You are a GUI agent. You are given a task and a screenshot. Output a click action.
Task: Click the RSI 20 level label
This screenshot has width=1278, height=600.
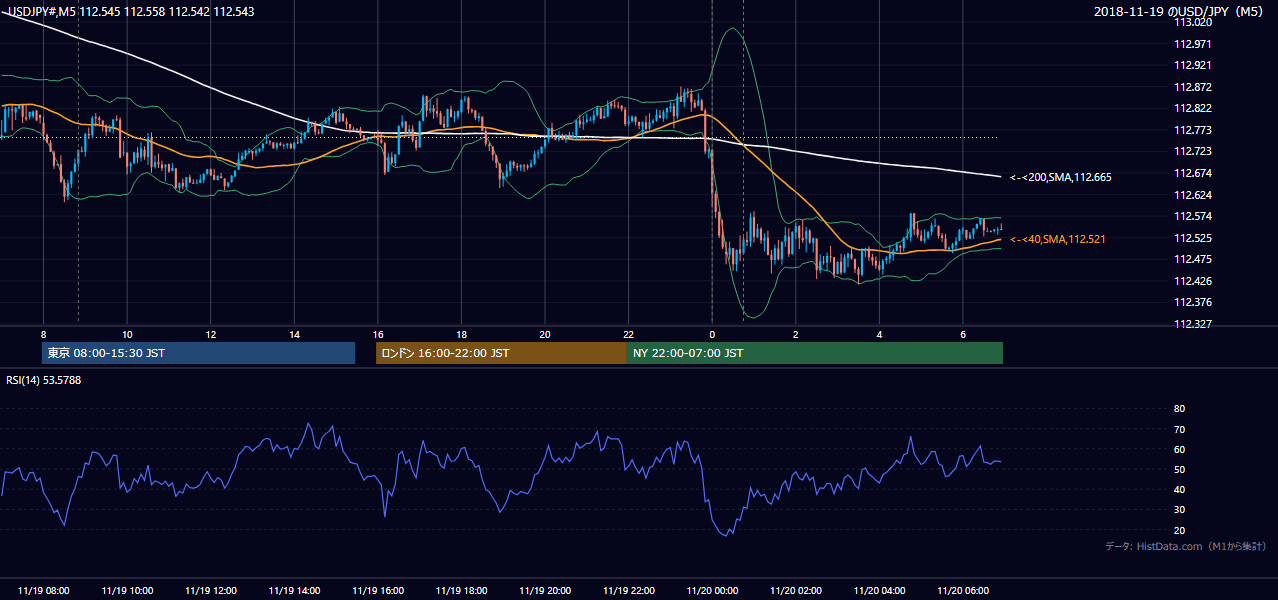1179,530
